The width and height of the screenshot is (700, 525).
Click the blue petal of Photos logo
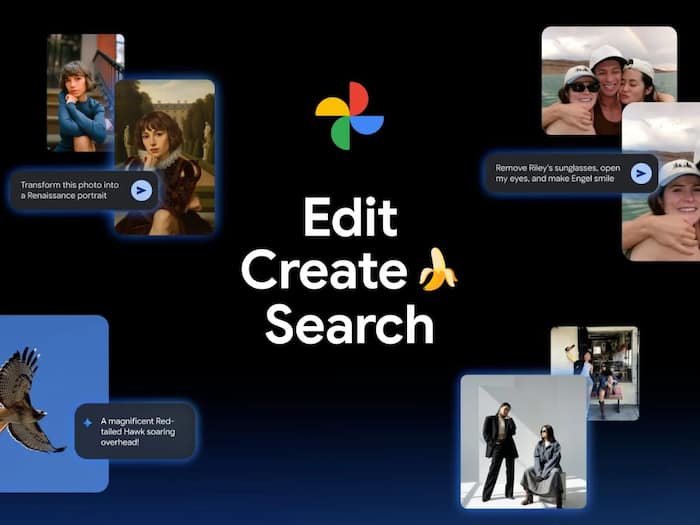[365, 125]
